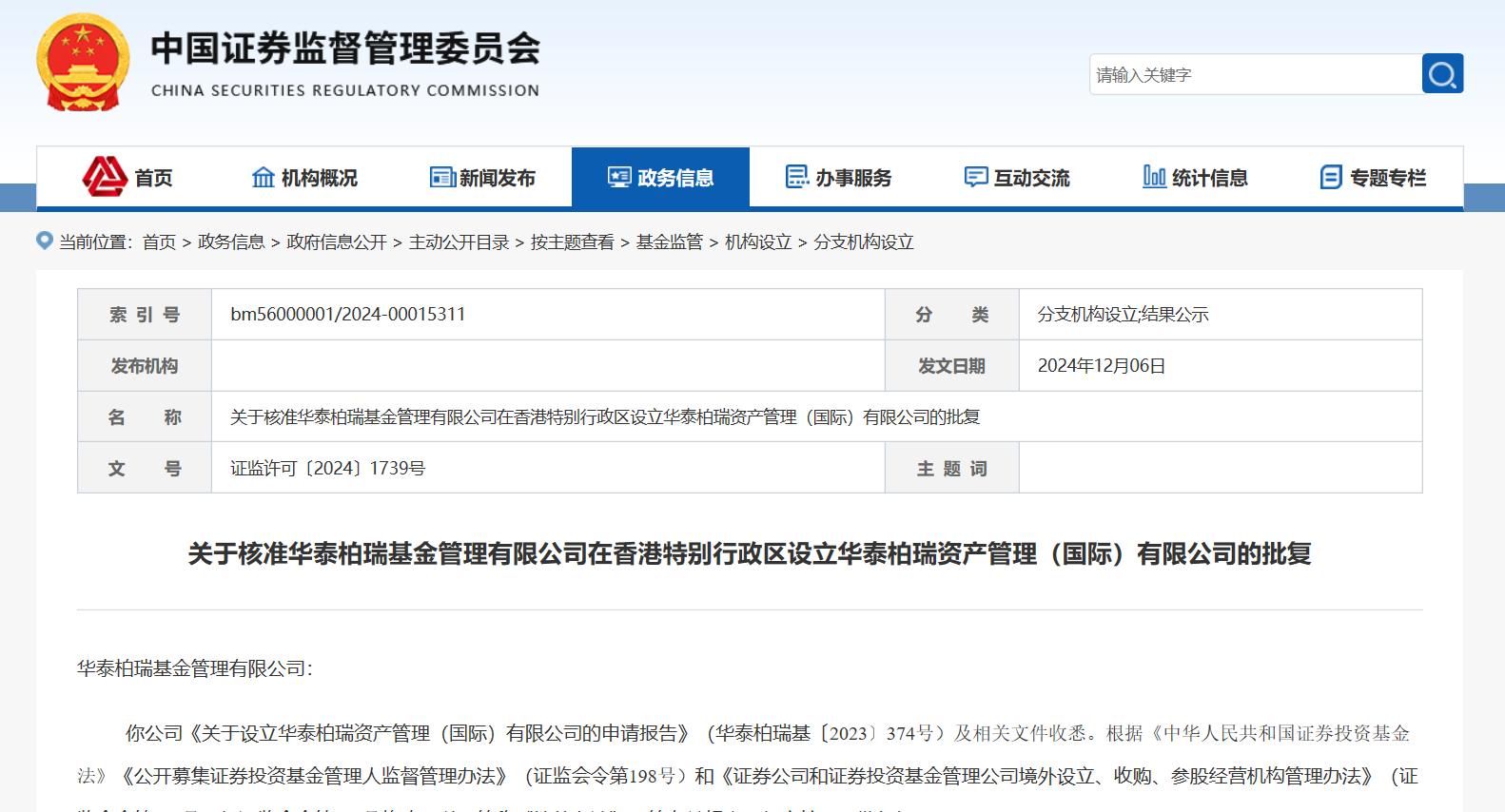Click the 首页 breadcrumb link
The height and width of the screenshot is (812, 1505).
pos(159,242)
